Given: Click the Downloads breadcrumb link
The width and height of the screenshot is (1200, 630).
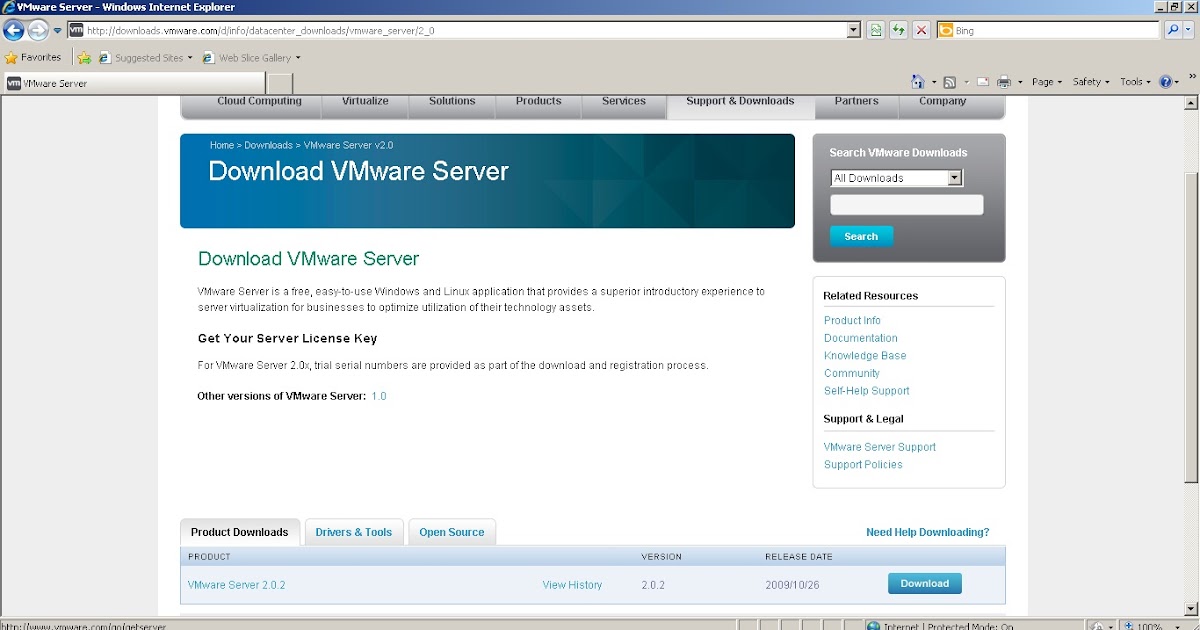Looking at the screenshot, I should click(x=268, y=145).
